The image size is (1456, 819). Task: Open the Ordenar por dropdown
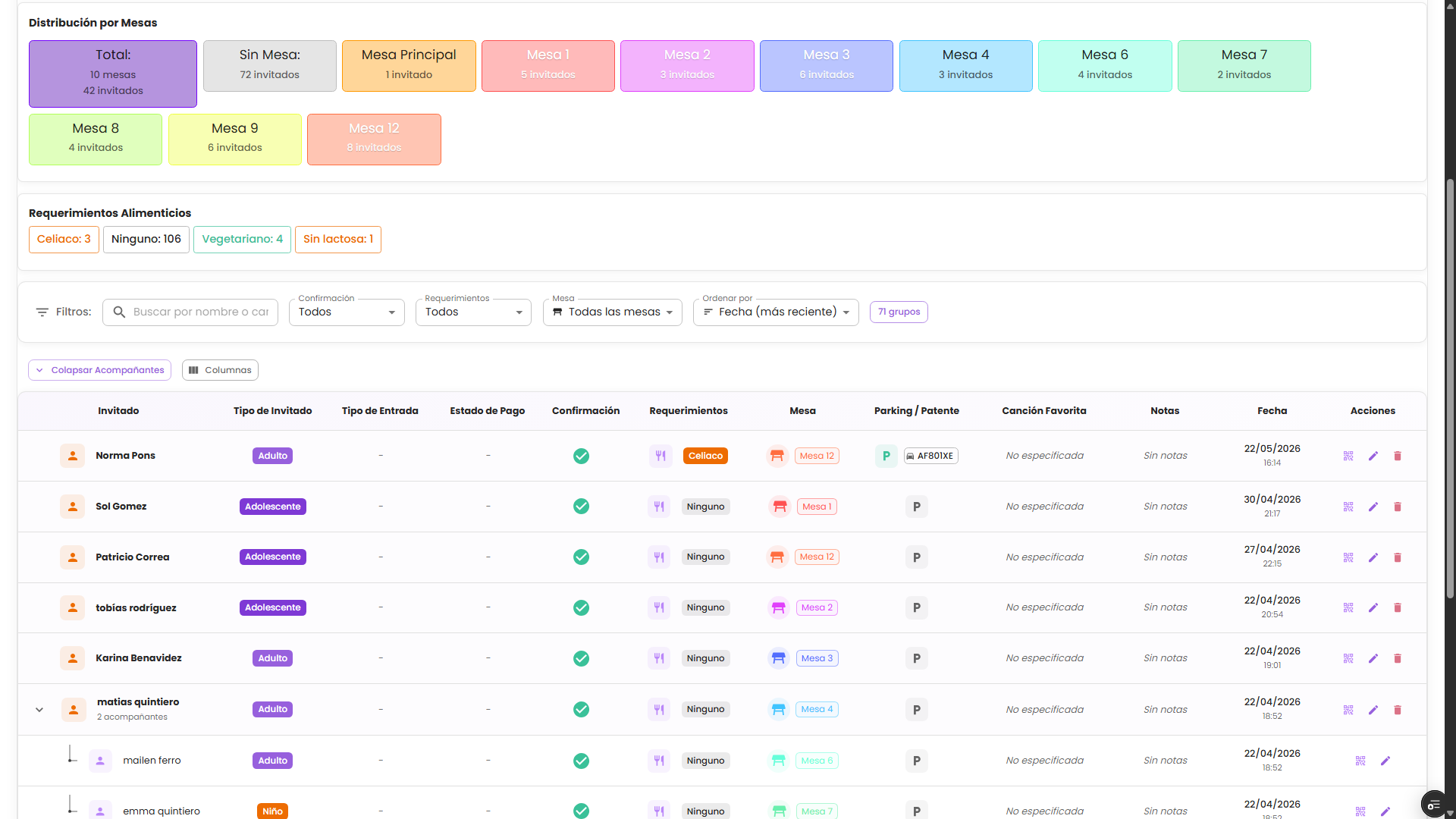776,312
